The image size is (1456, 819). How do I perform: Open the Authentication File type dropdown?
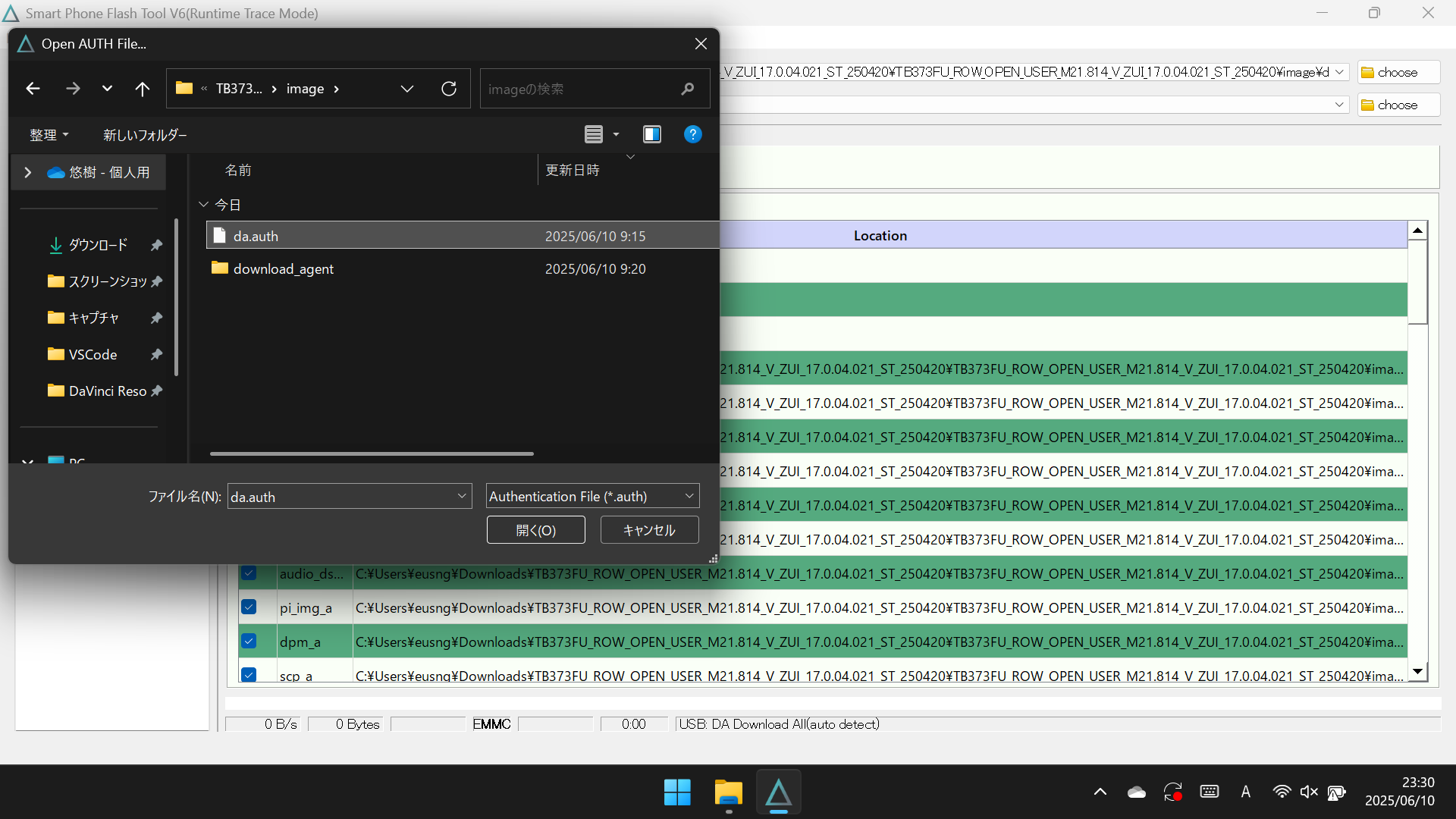tap(687, 496)
